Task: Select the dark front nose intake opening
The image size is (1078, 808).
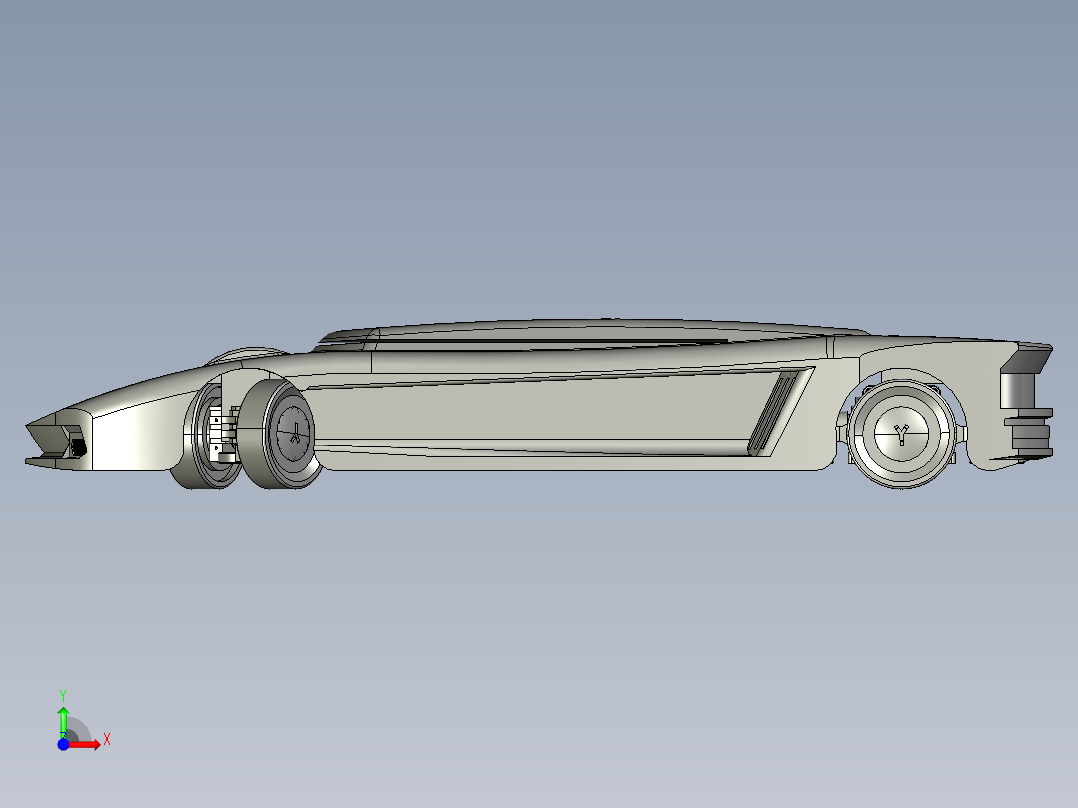Action: click(x=78, y=448)
